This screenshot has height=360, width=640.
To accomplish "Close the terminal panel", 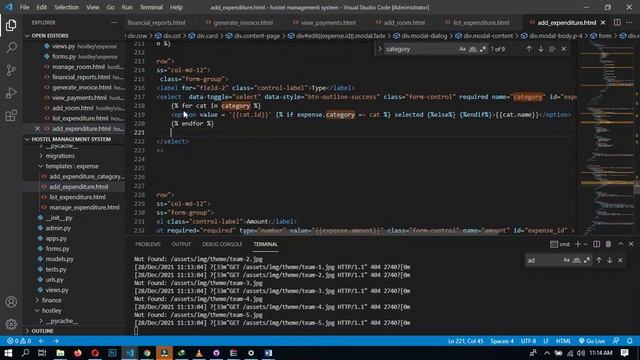I will point(631,244).
